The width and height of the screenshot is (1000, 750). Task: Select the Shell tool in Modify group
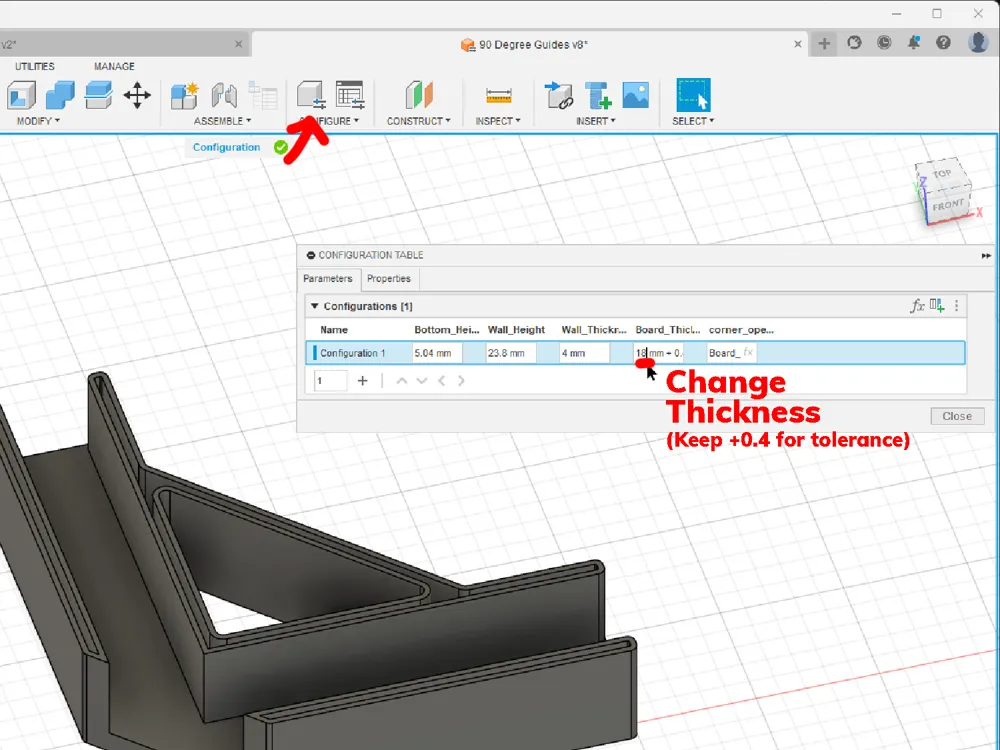point(22,96)
